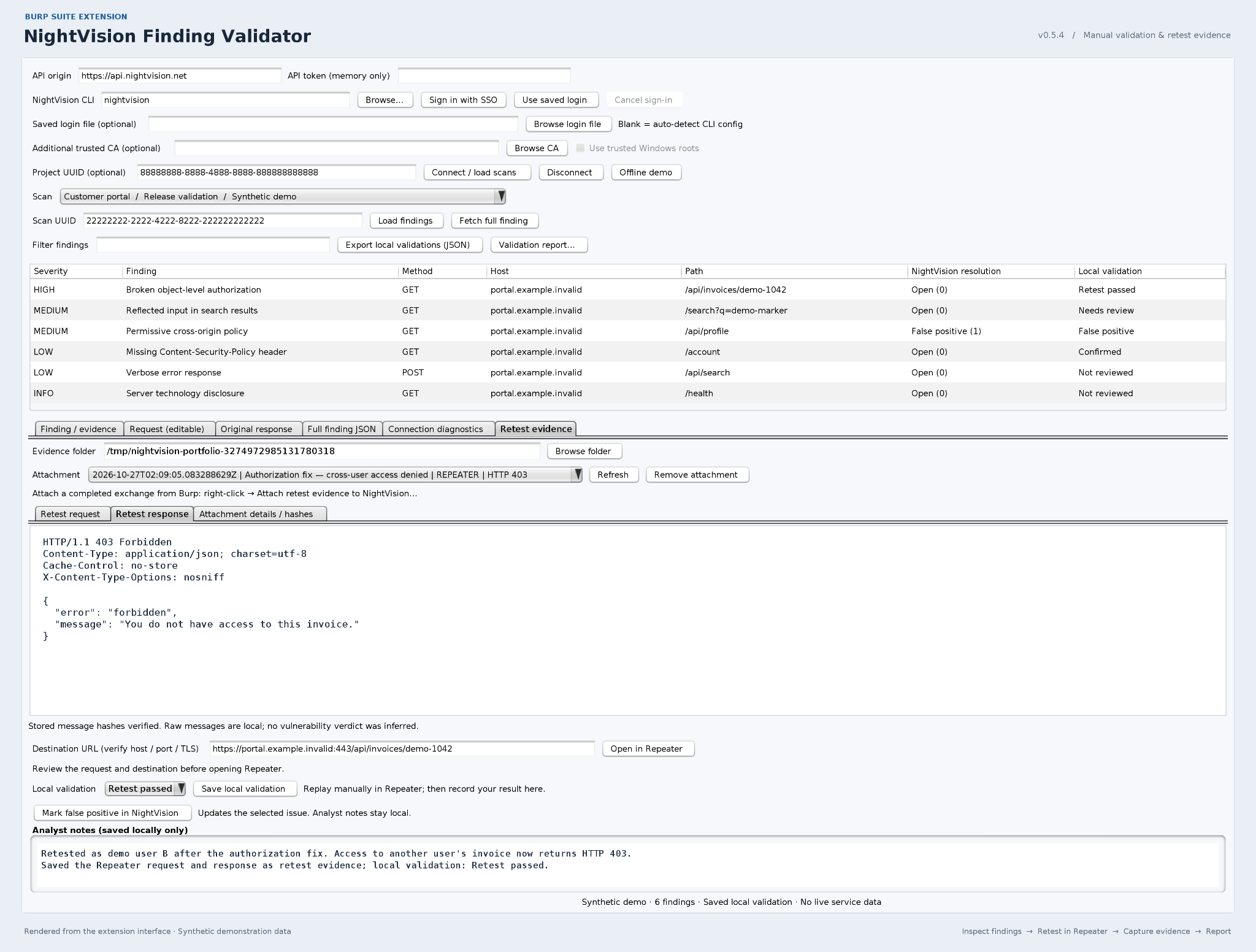Click Use saved login button
Viewport: 1256px width, 952px height.
click(x=556, y=100)
